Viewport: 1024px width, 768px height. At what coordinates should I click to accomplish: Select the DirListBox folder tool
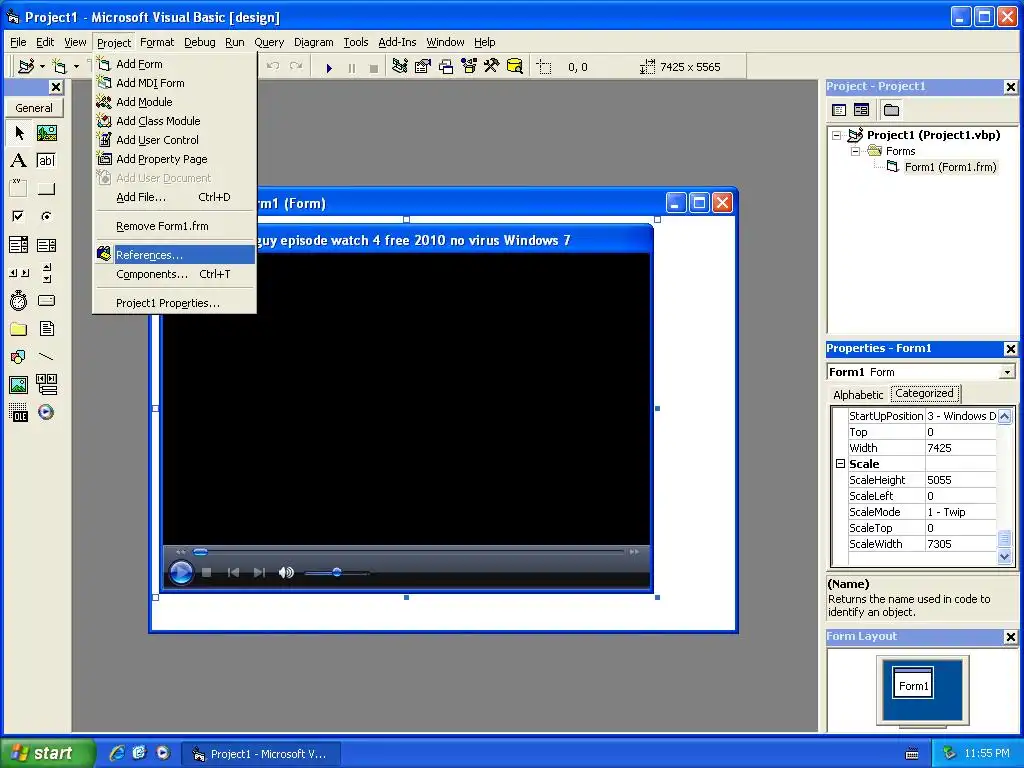[x=19, y=328]
